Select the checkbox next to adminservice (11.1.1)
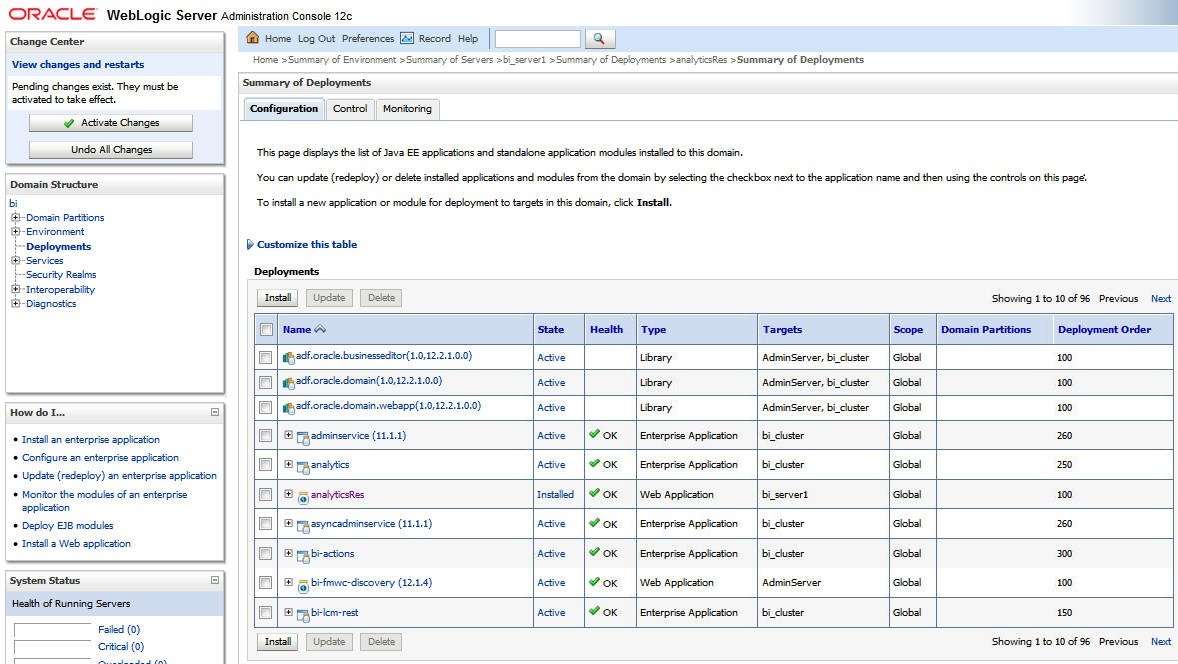Screen dimensions: 1178x664 tap(265, 436)
